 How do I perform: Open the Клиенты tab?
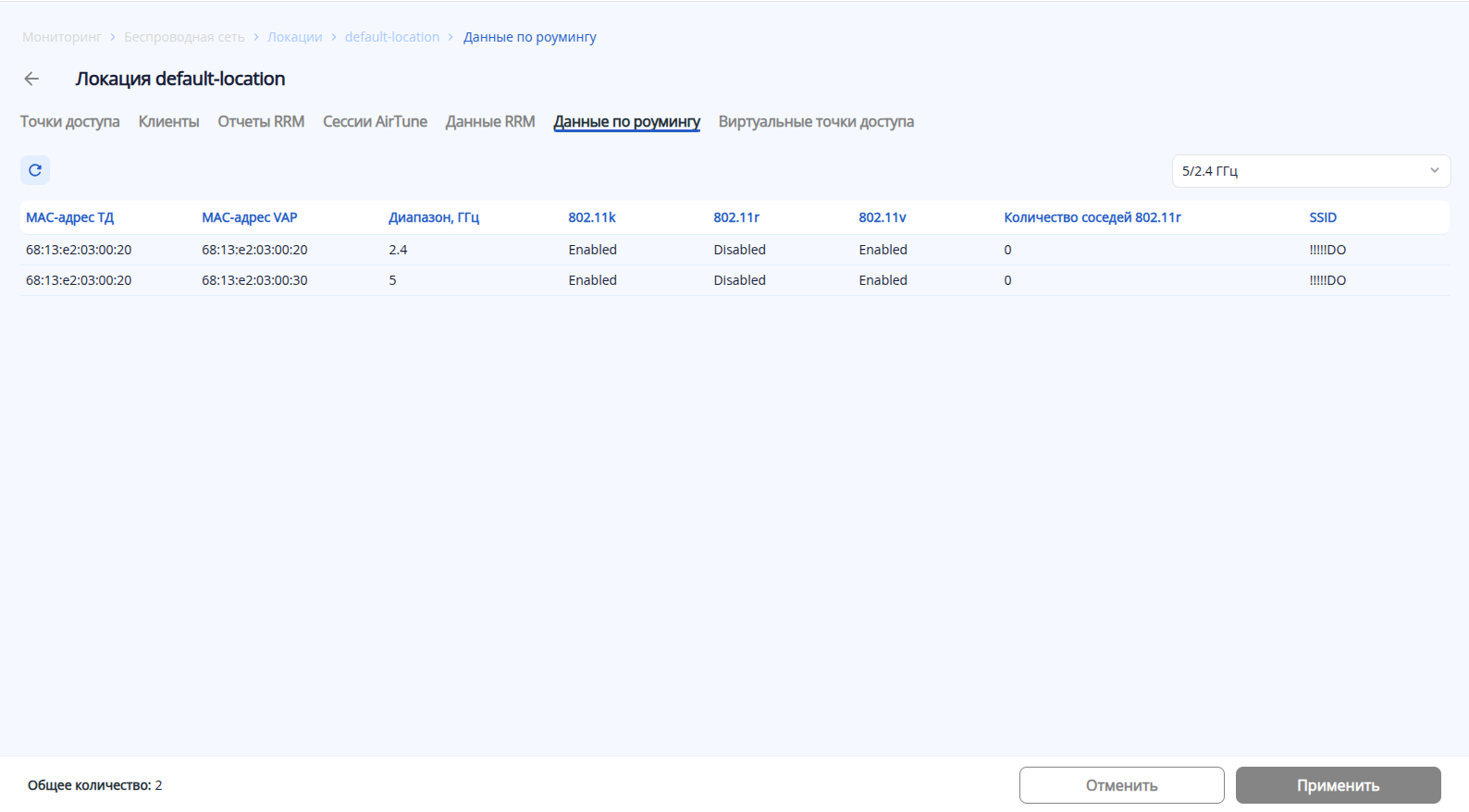pyautogui.click(x=168, y=122)
